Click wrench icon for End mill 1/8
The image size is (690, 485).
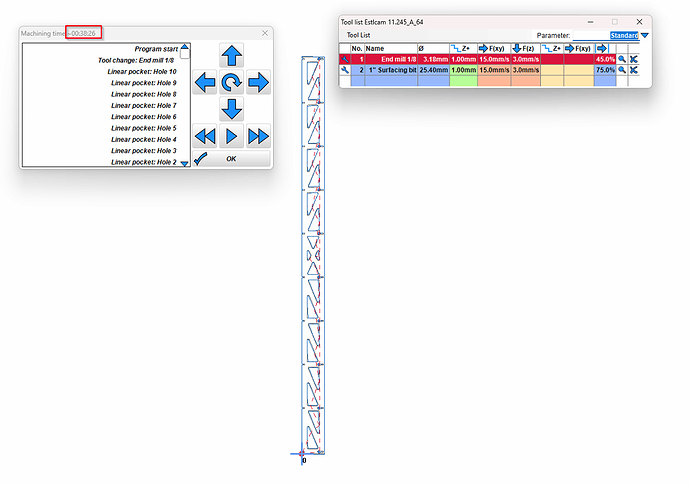345,59
